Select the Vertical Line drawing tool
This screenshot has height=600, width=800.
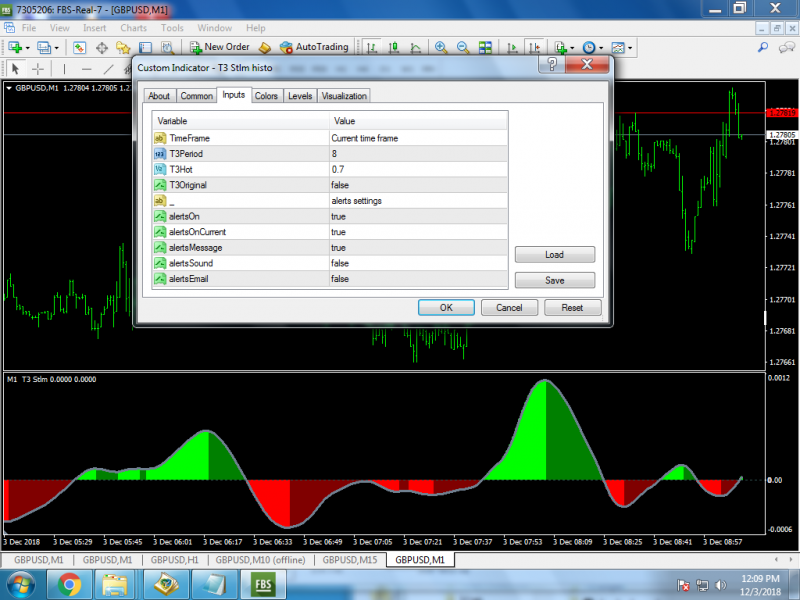(64, 68)
